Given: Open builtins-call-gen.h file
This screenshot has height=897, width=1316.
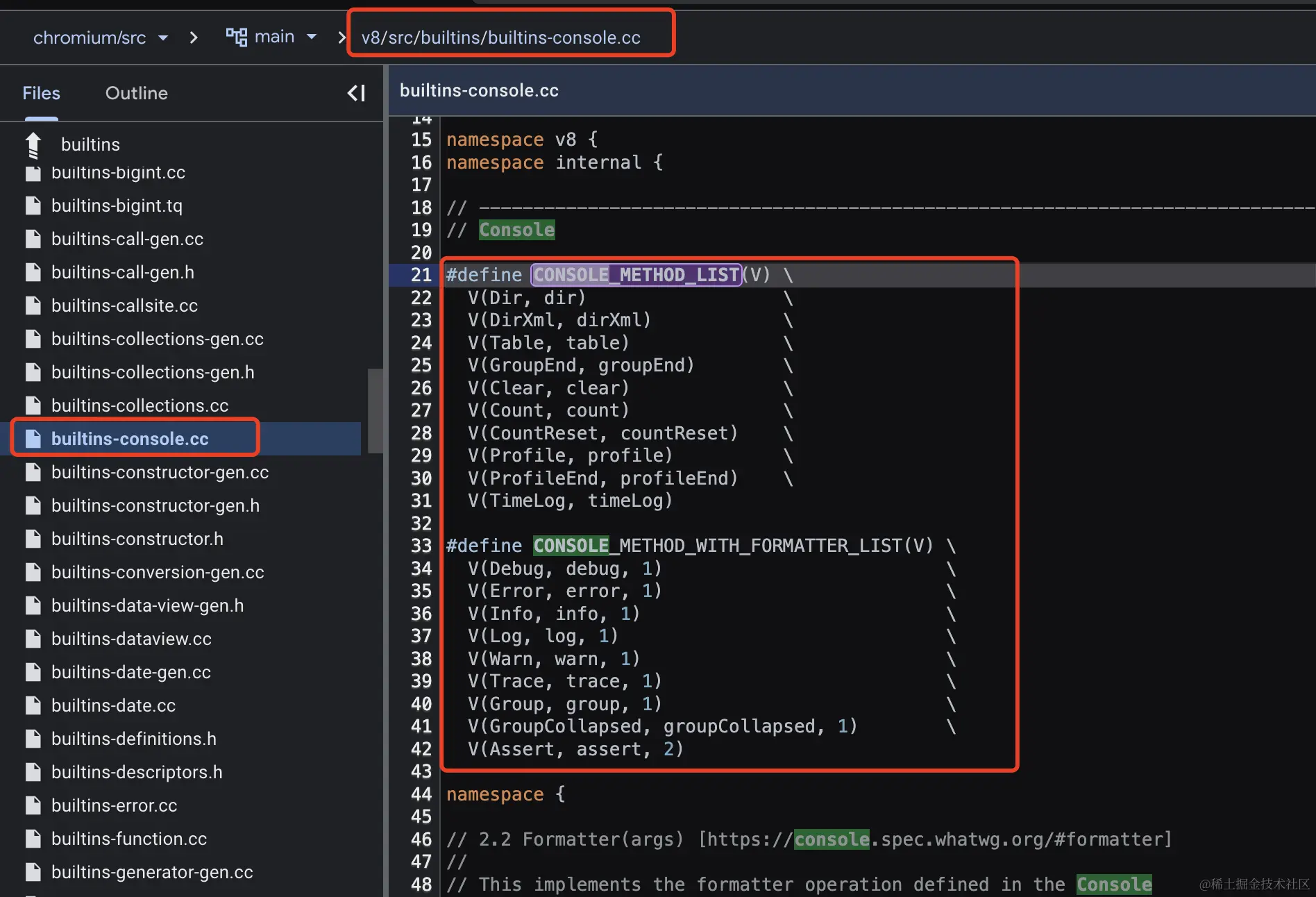Looking at the screenshot, I should point(123,272).
